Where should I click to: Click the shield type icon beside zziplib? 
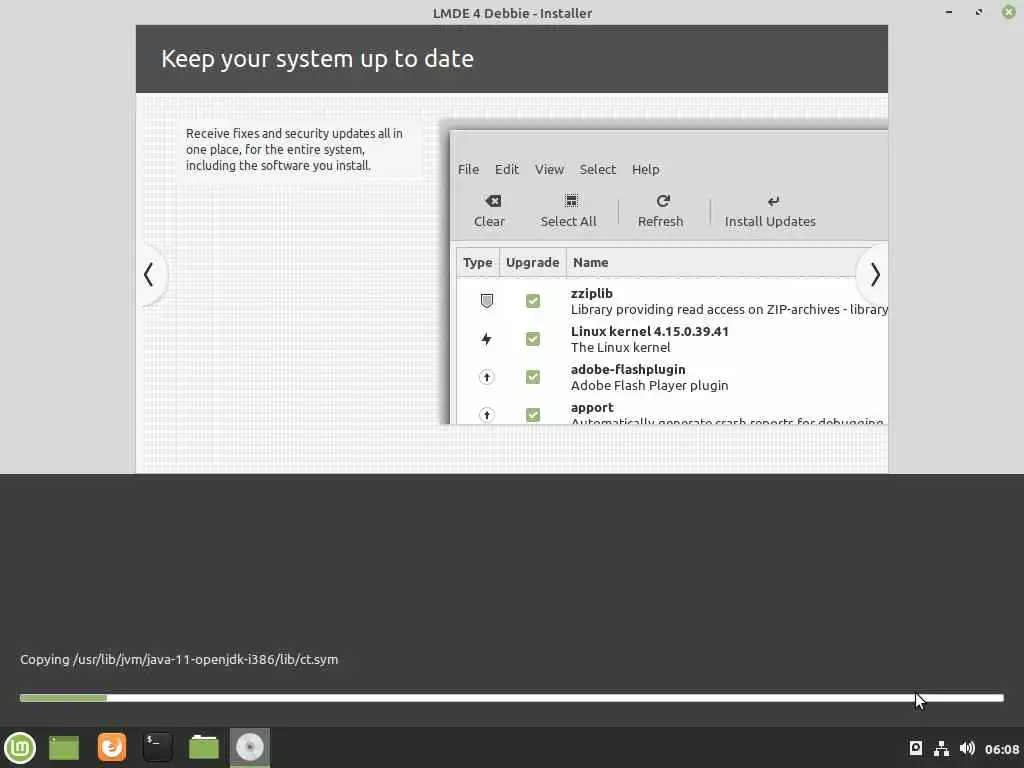point(487,300)
